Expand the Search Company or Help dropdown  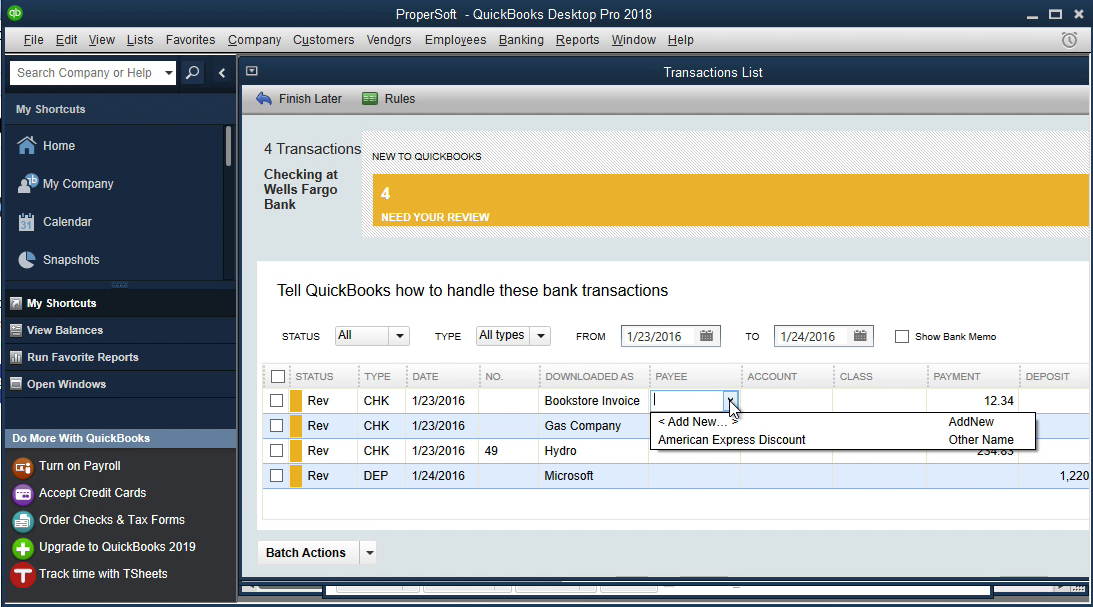168,72
